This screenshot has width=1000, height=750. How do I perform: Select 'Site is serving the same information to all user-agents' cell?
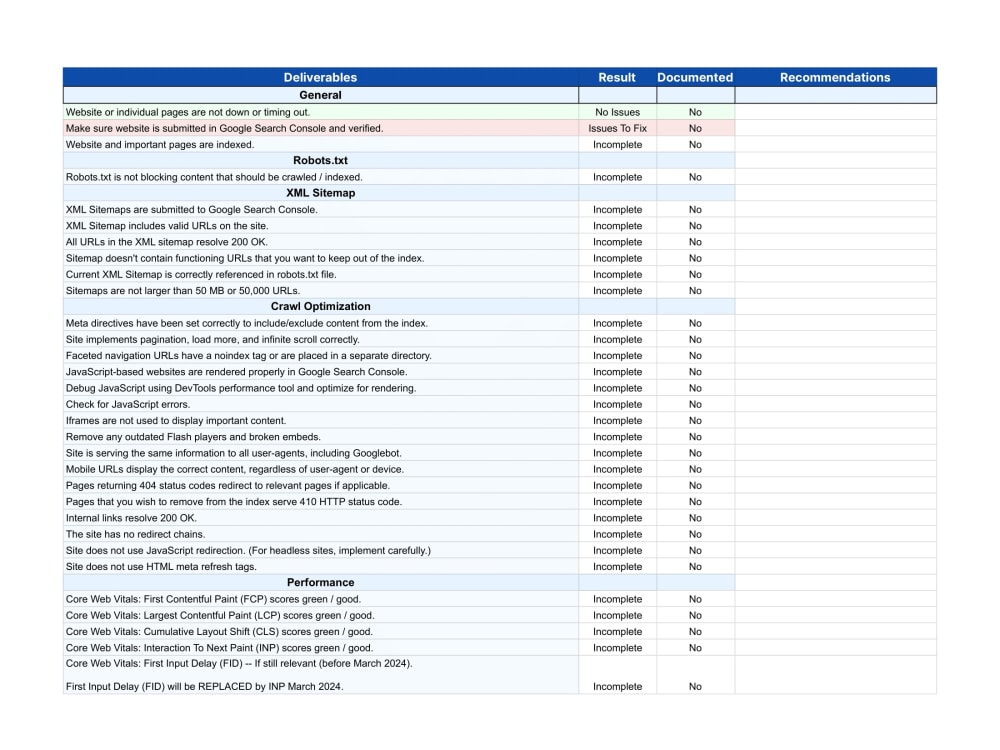320,453
